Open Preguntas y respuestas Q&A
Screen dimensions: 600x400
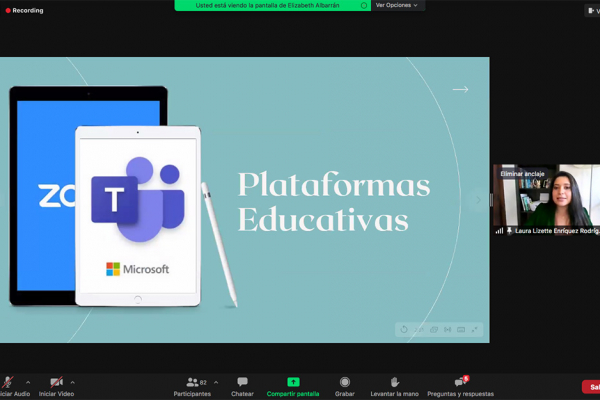(460, 387)
